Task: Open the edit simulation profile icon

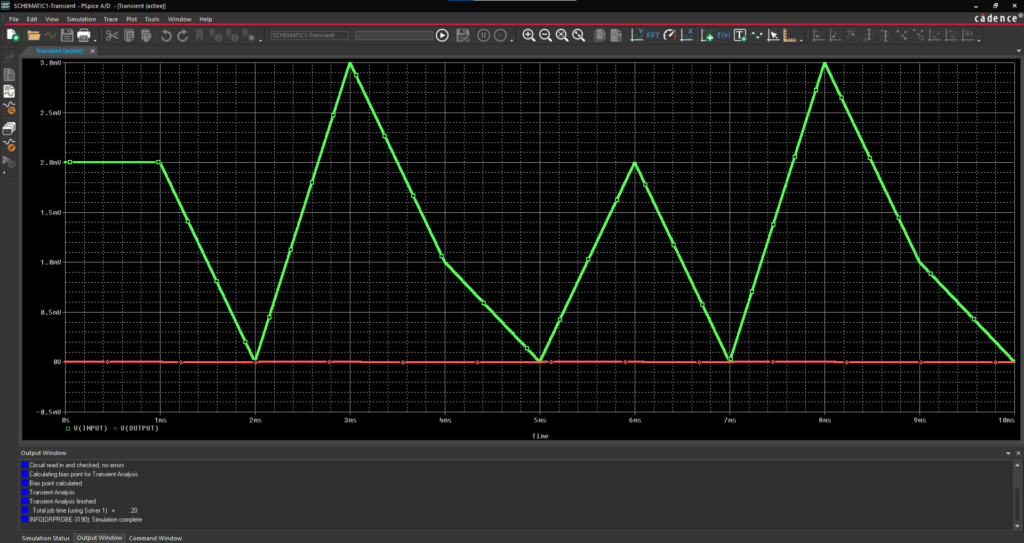Action: [x=463, y=35]
